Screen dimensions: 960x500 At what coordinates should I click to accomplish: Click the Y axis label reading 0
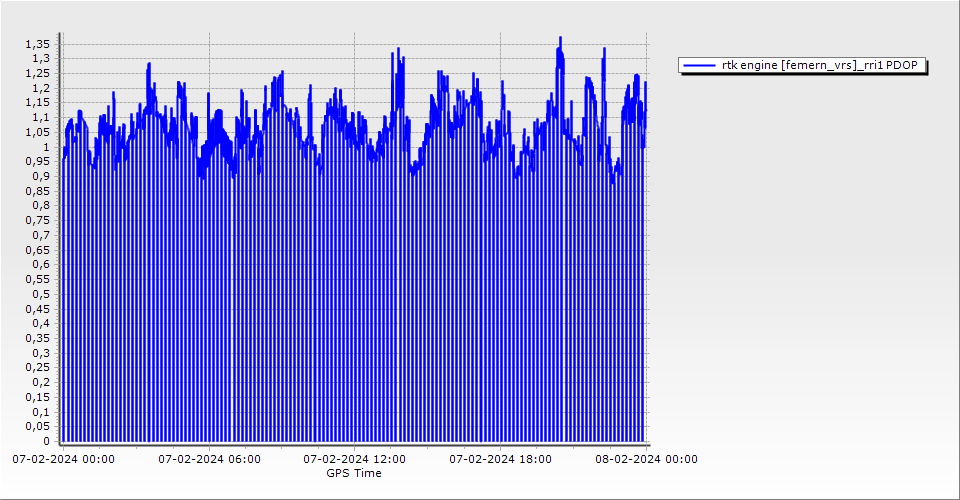click(x=46, y=441)
